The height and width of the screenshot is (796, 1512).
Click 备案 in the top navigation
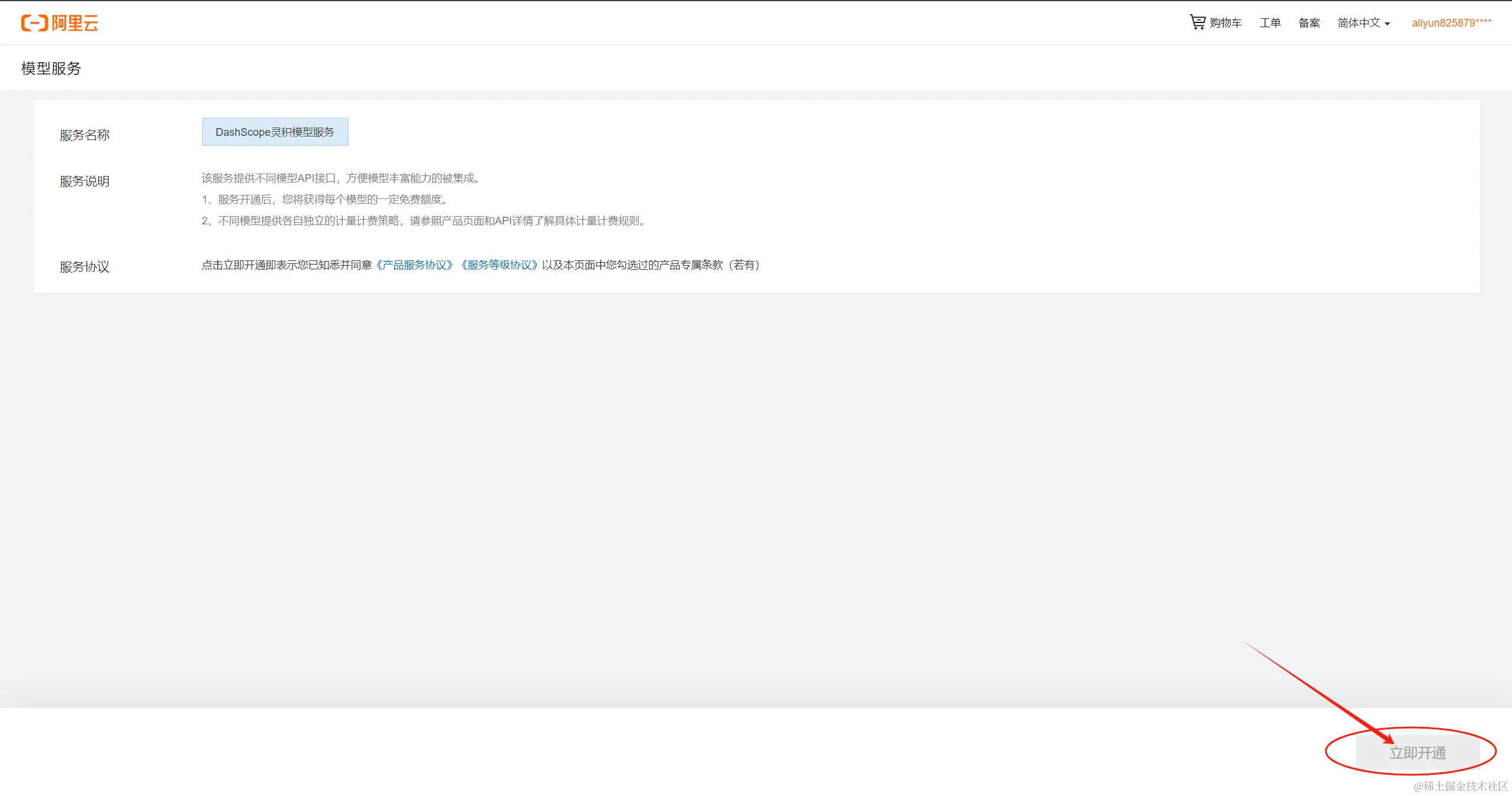1308,23
